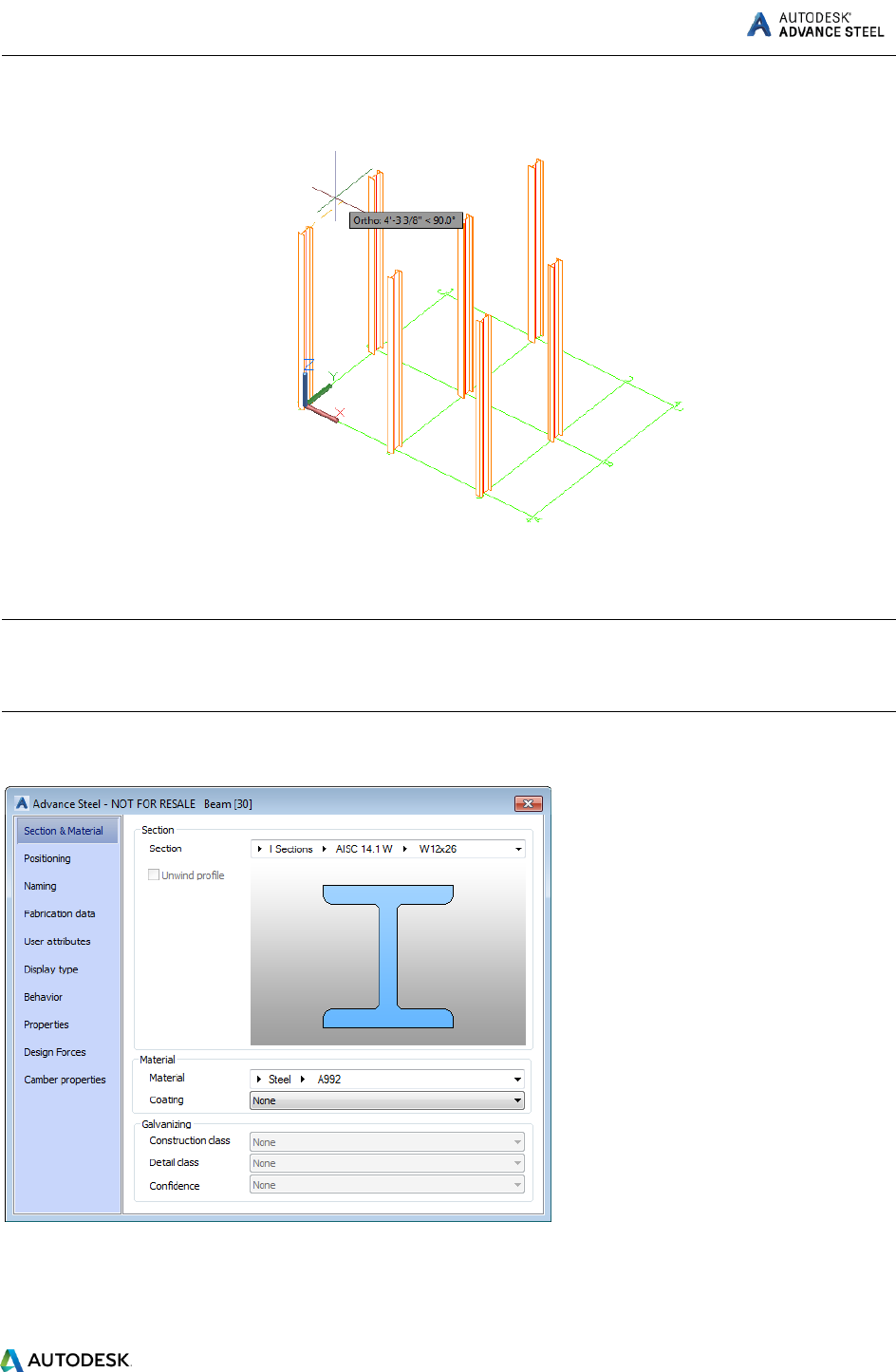
Task: Open the Construction class dropdown
Action: tap(387, 1142)
